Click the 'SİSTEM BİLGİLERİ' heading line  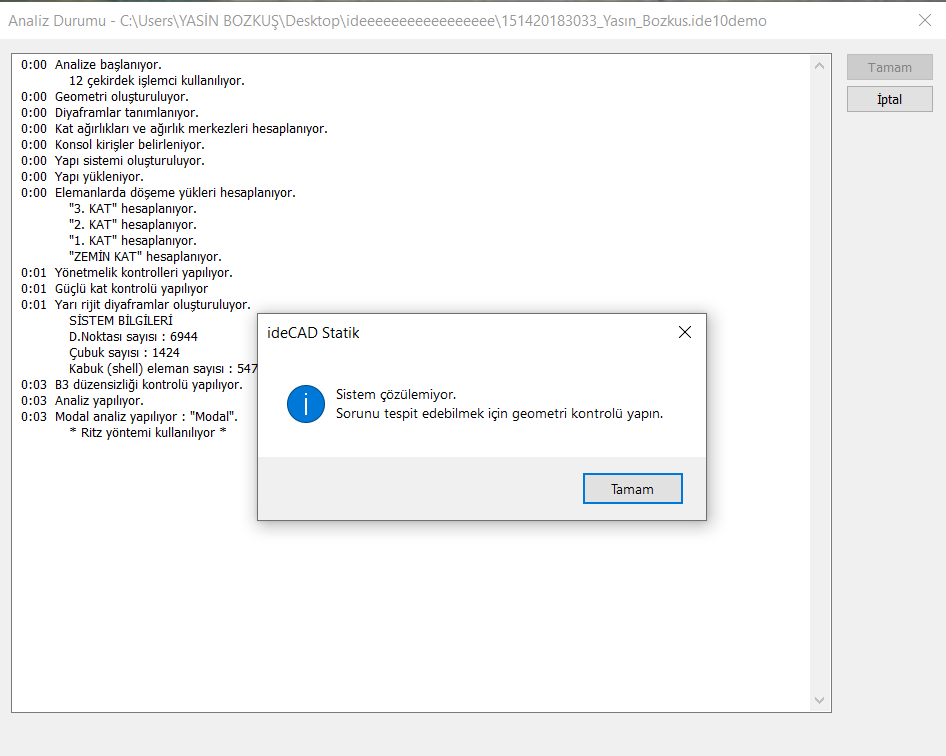121,320
